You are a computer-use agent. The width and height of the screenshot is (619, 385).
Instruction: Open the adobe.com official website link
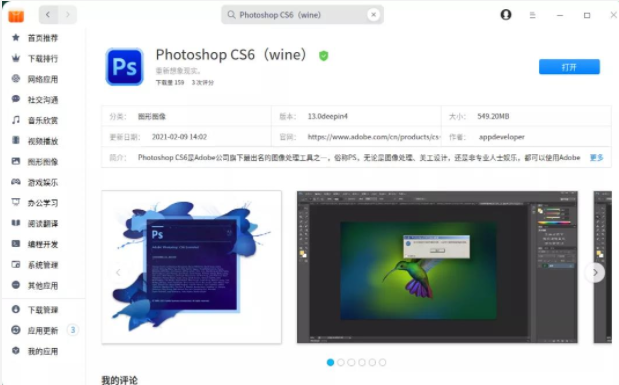click(x=373, y=137)
